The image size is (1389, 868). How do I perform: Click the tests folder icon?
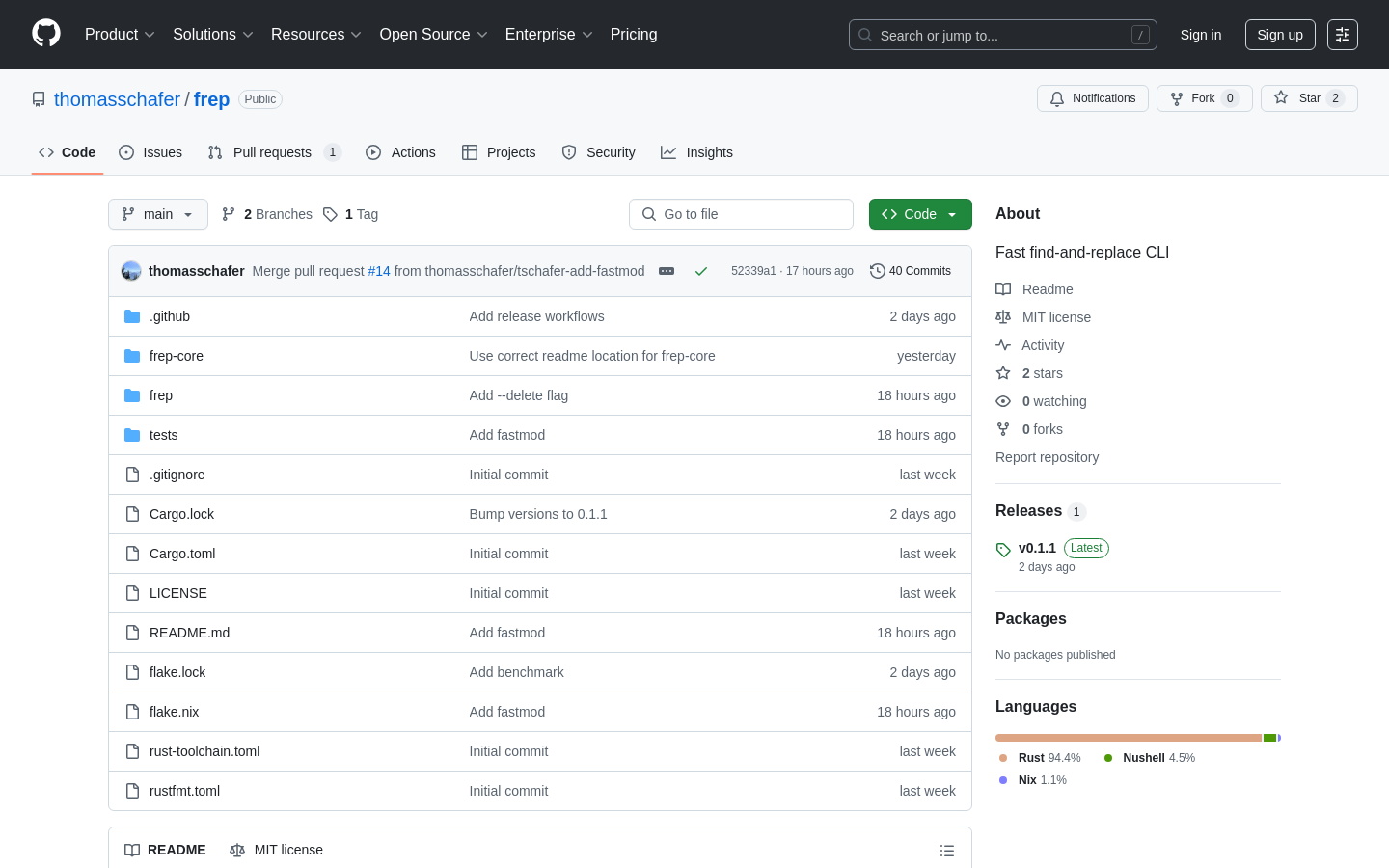[132, 435]
